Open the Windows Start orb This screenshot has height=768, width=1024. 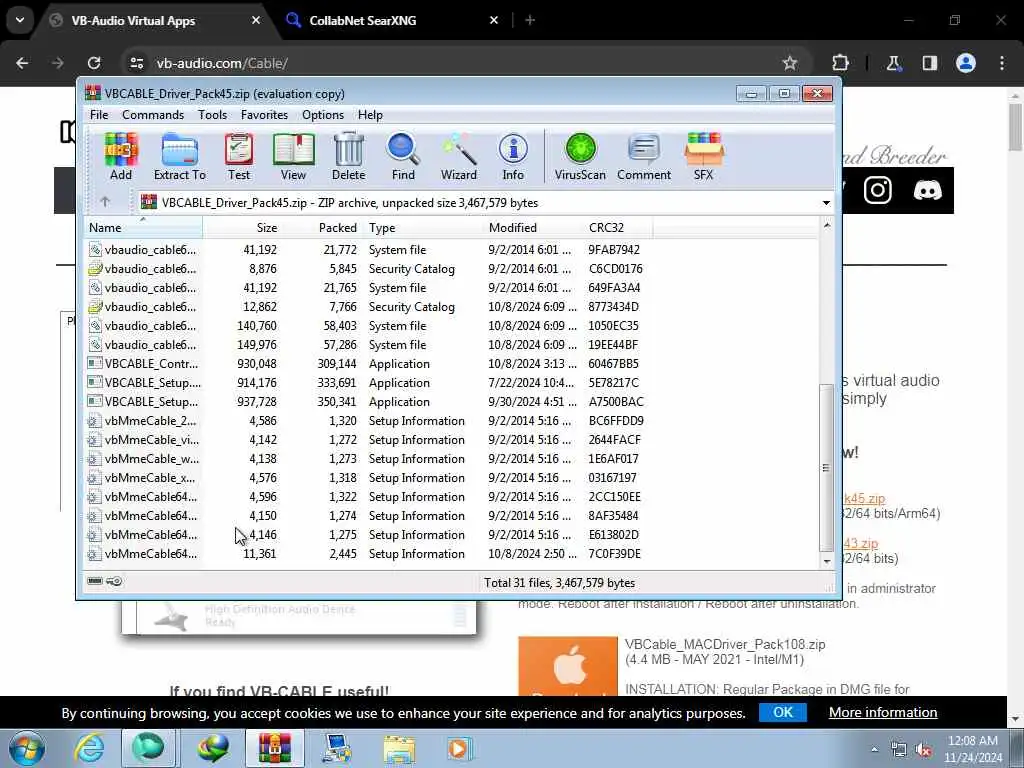tap(27, 748)
